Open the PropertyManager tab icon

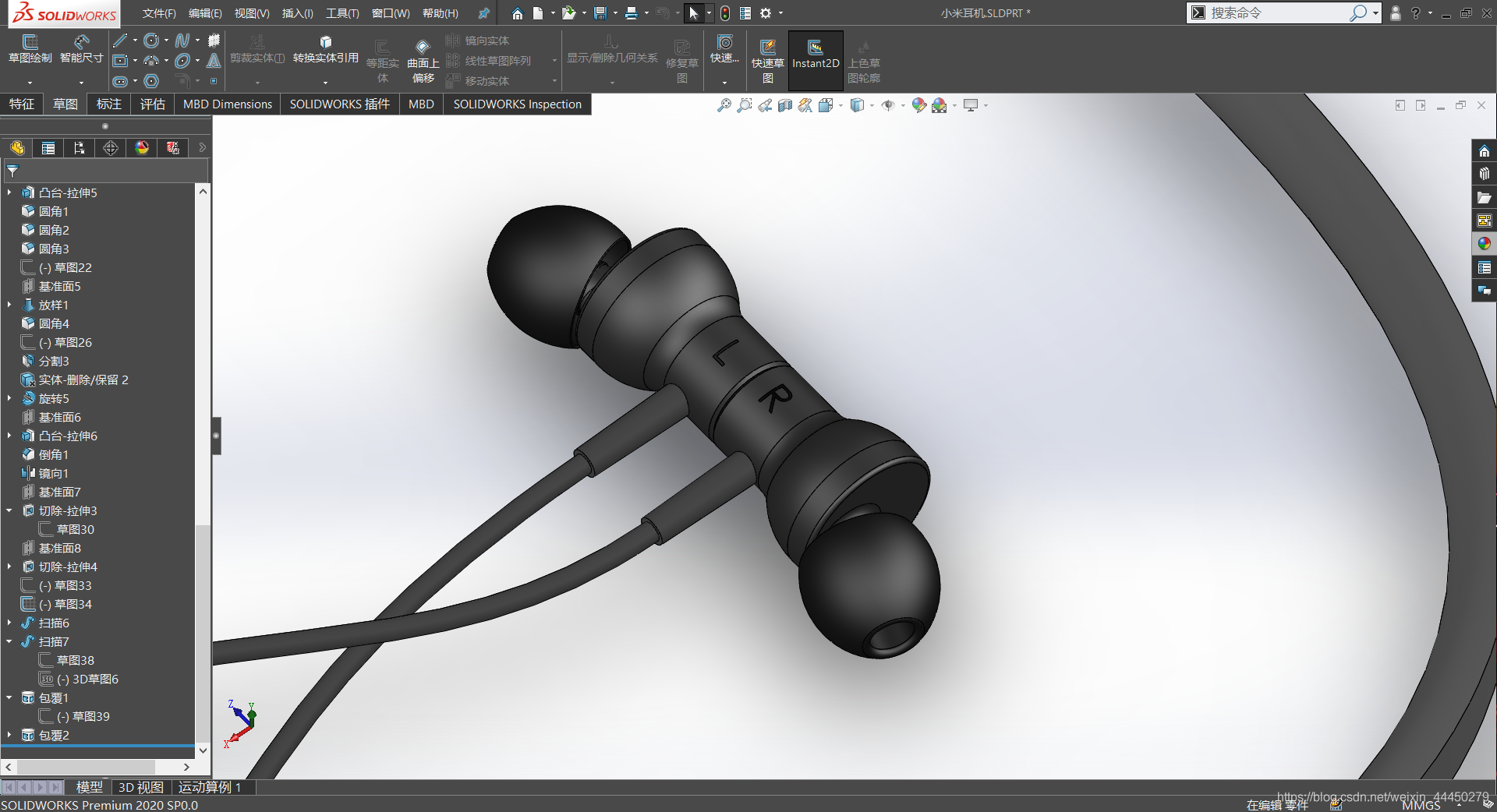(x=48, y=148)
